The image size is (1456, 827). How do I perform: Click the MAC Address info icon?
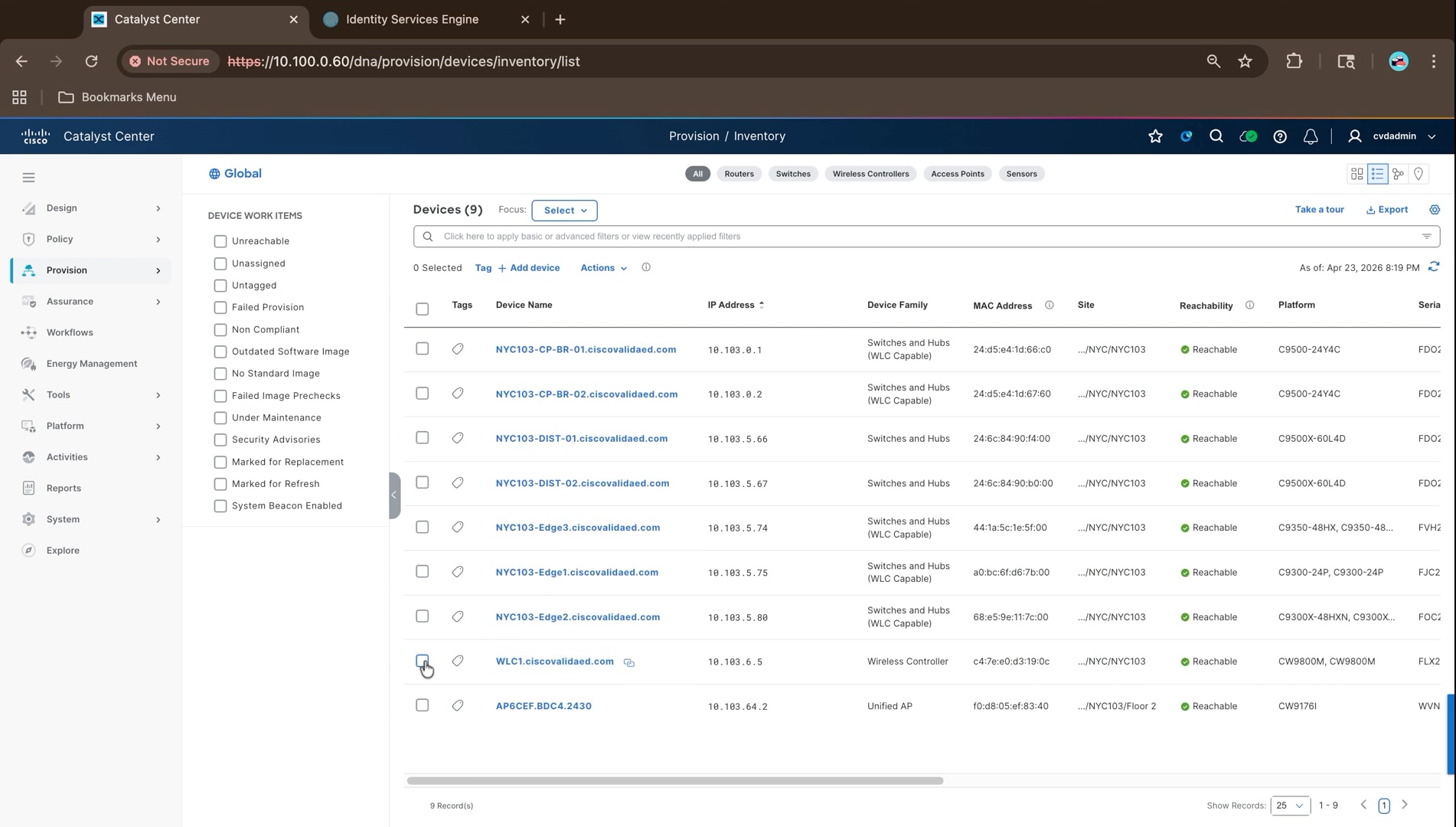point(1049,306)
